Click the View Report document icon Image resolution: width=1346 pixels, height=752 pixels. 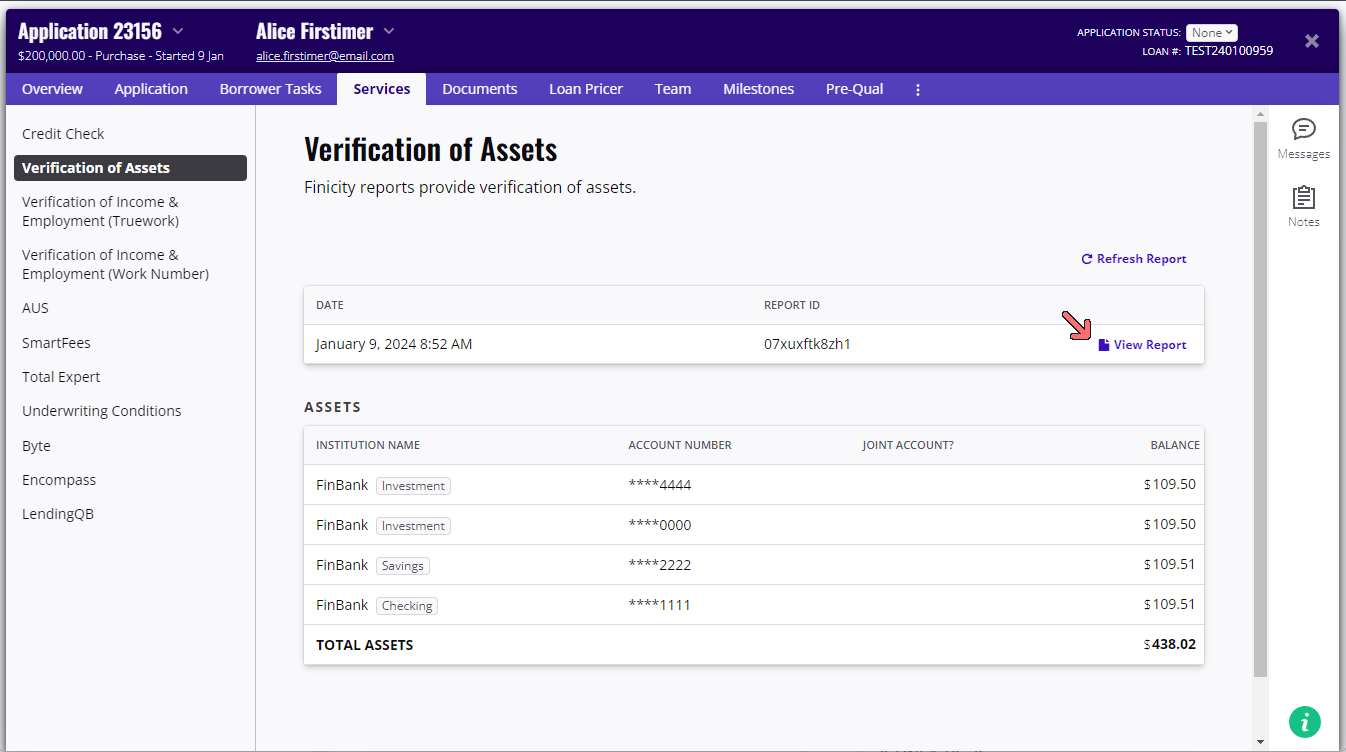pyautogui.click(x=1104, y=345)
